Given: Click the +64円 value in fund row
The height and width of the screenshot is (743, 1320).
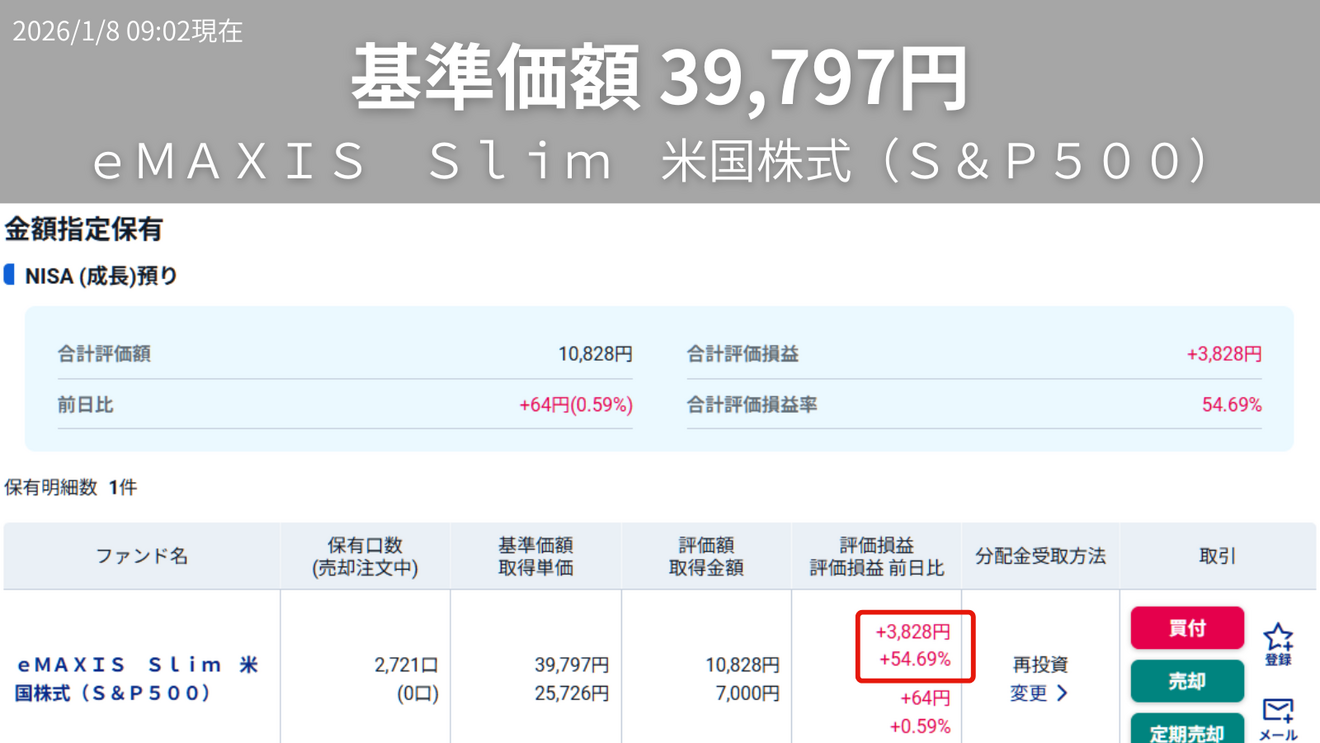Looking at the screenshot, I should (925, 698).
